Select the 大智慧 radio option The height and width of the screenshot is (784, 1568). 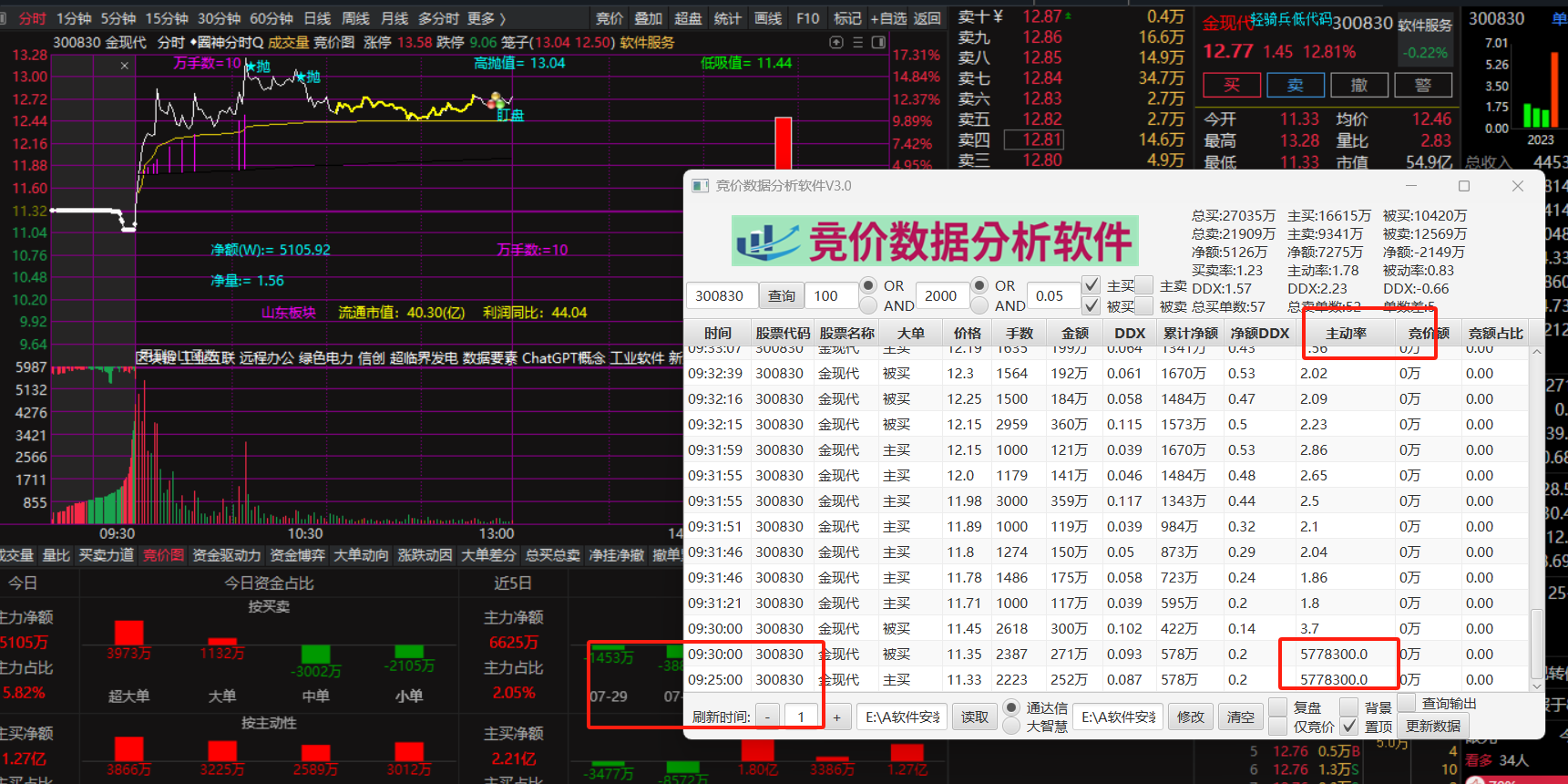click(x=1011, y=727)
